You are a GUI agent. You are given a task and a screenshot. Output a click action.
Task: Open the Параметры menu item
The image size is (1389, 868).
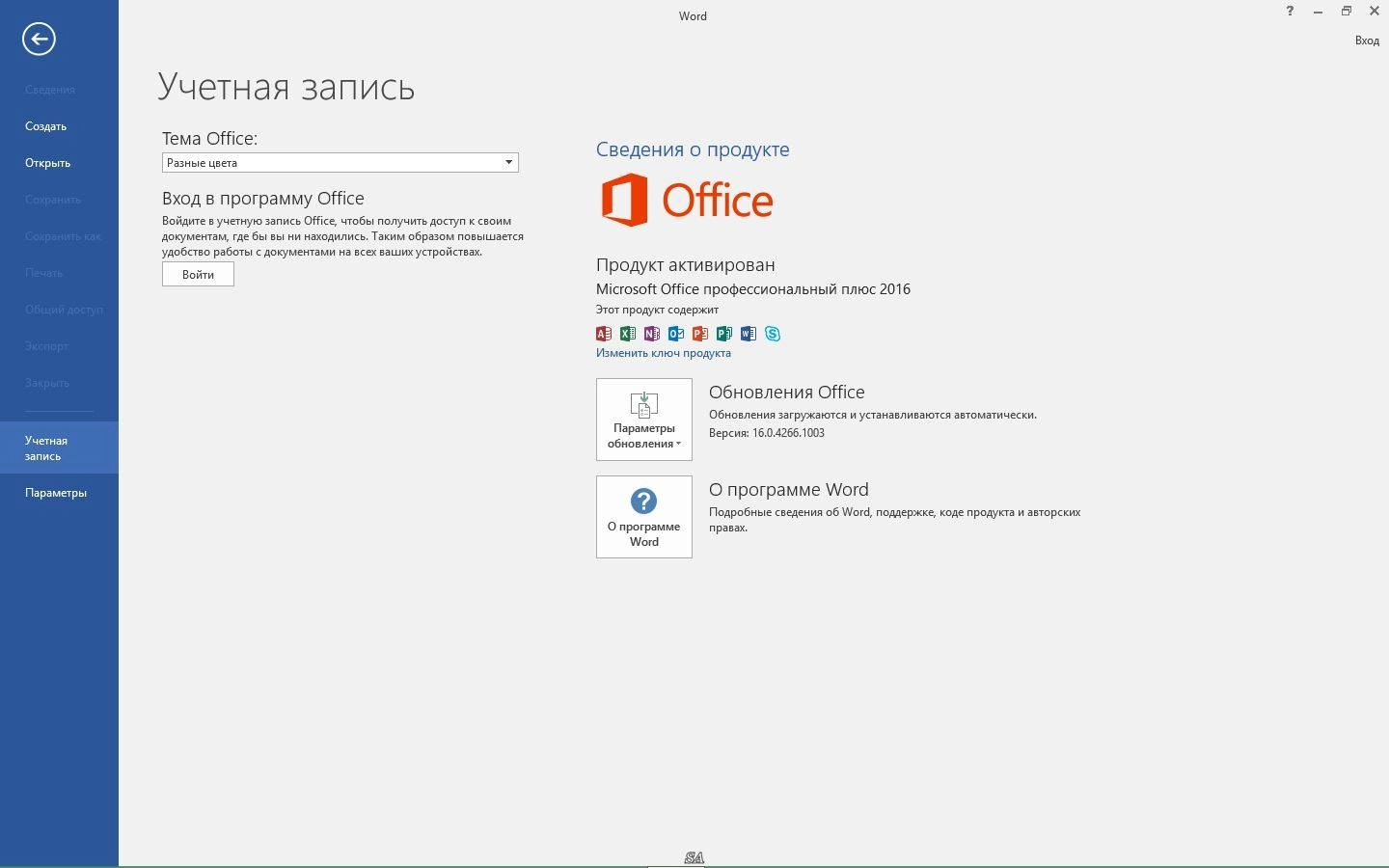(x=59, y=493)
